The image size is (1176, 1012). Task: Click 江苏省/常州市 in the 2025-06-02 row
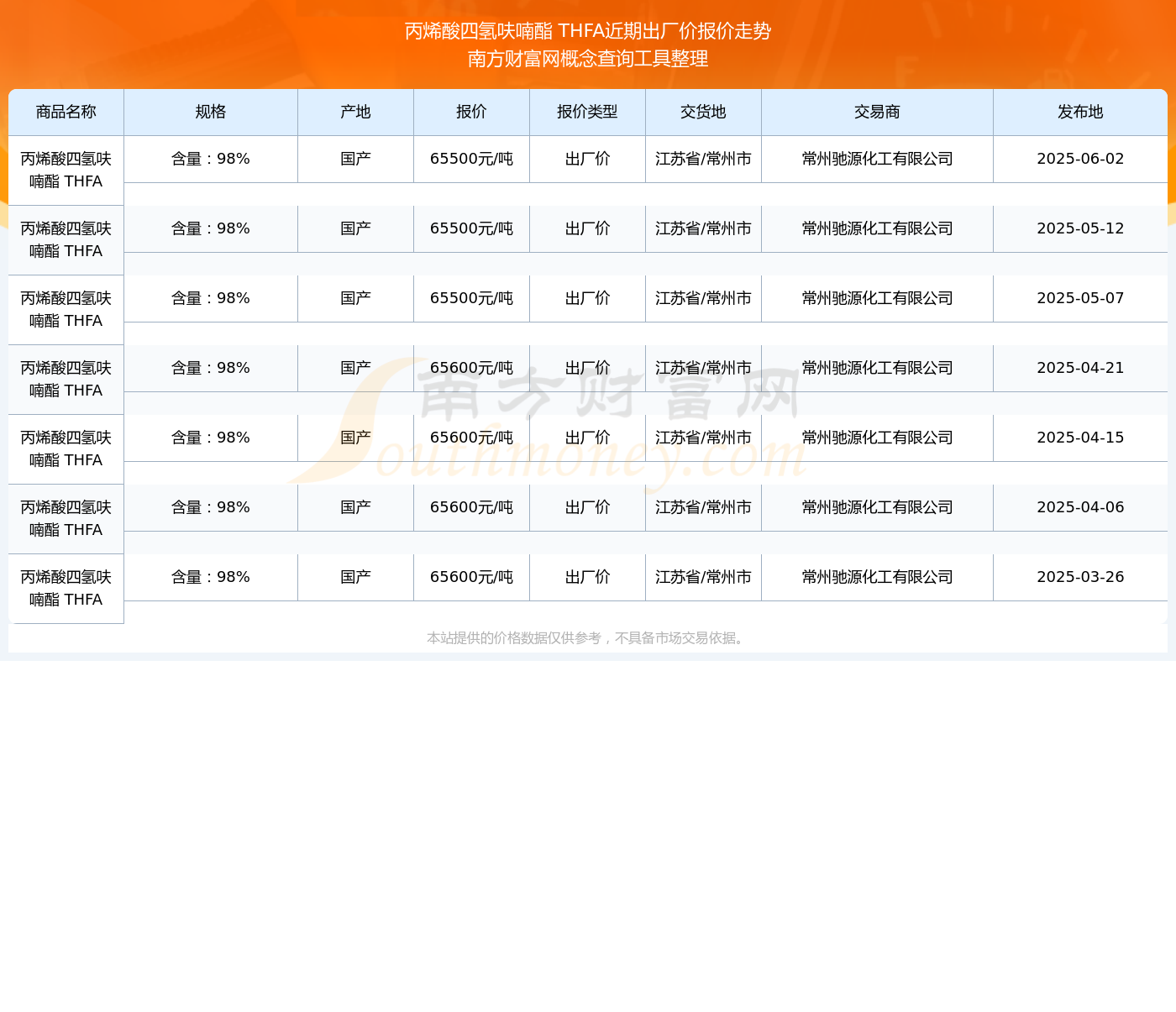pos(703,159)
